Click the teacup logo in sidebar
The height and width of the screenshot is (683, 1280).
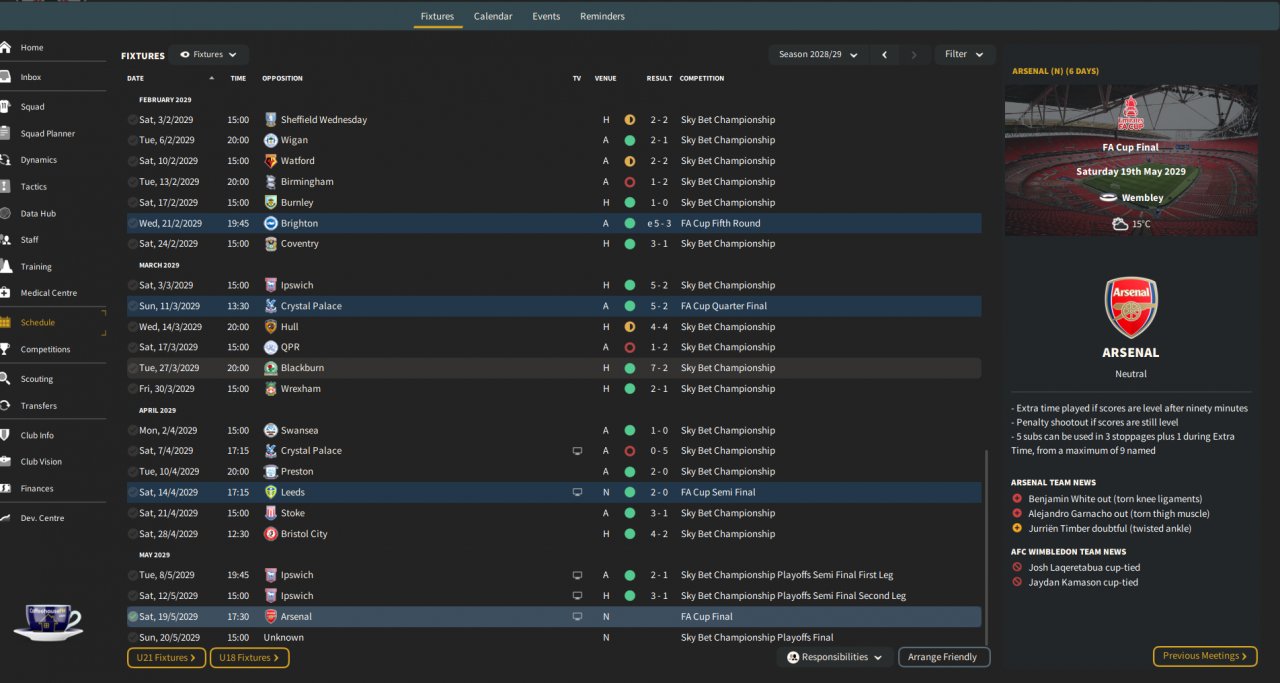point(47,620)
